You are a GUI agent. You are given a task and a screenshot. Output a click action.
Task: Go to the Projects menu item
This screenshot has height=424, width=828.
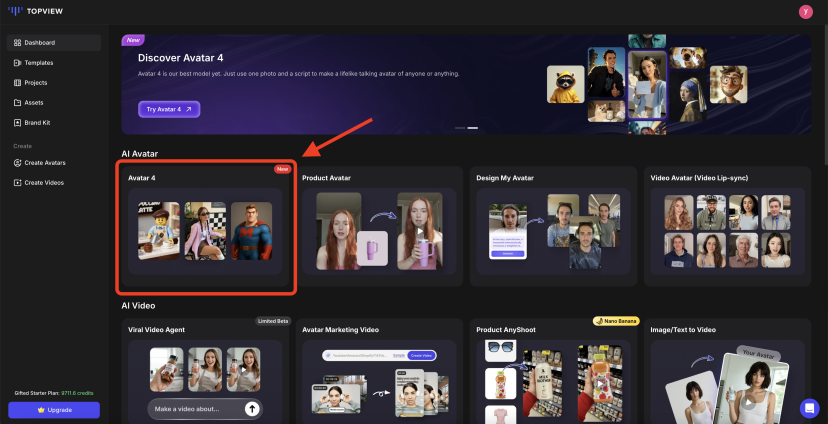click(36, 83)
